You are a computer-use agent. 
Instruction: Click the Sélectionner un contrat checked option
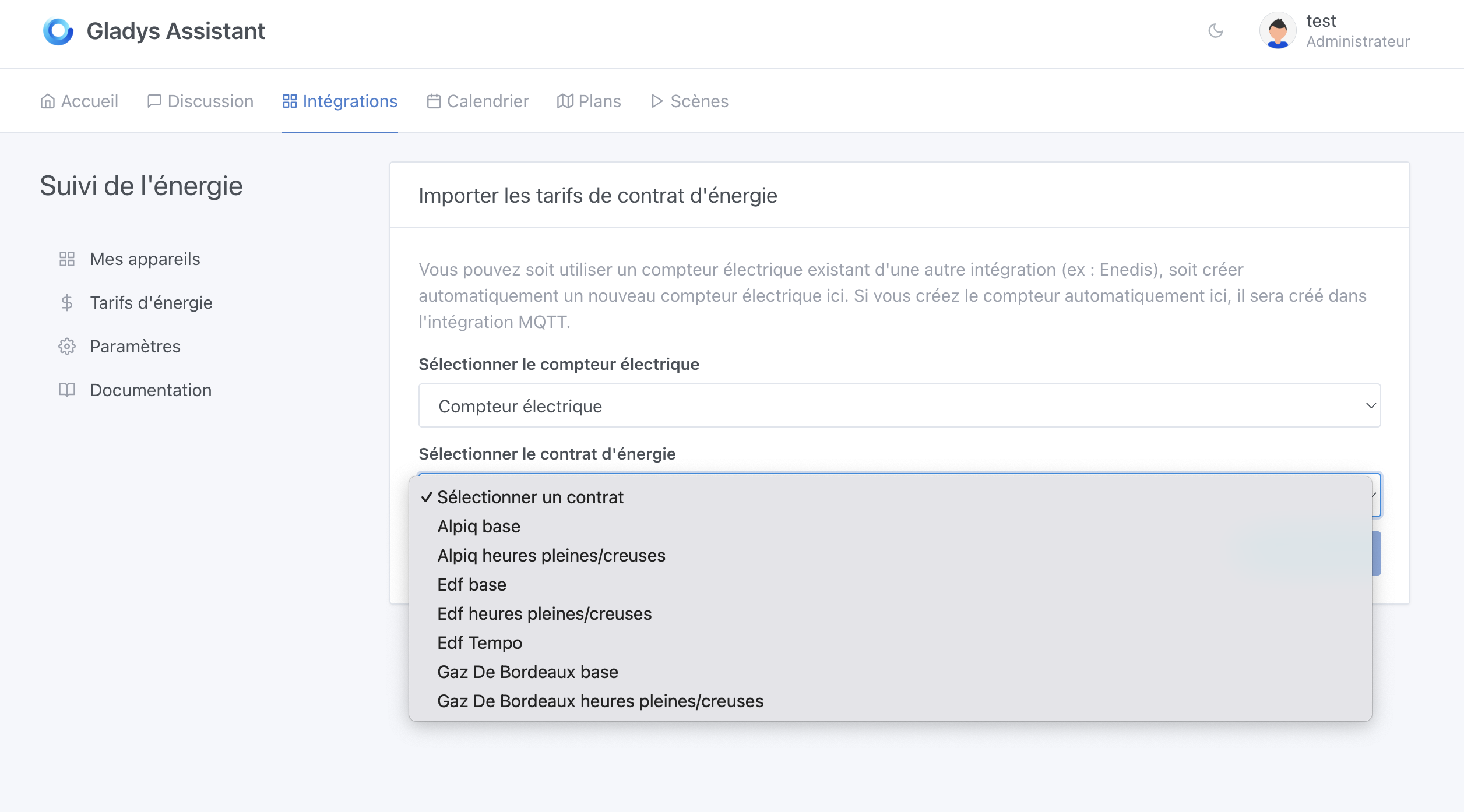[x=530, y=497]
